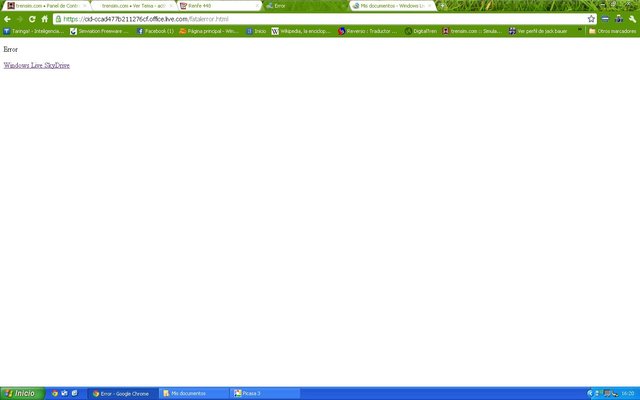Image resolution: width=640 pixels, height=400 pixels.
Task: Open DigitalTren bookmark
Action: [420, 31]
